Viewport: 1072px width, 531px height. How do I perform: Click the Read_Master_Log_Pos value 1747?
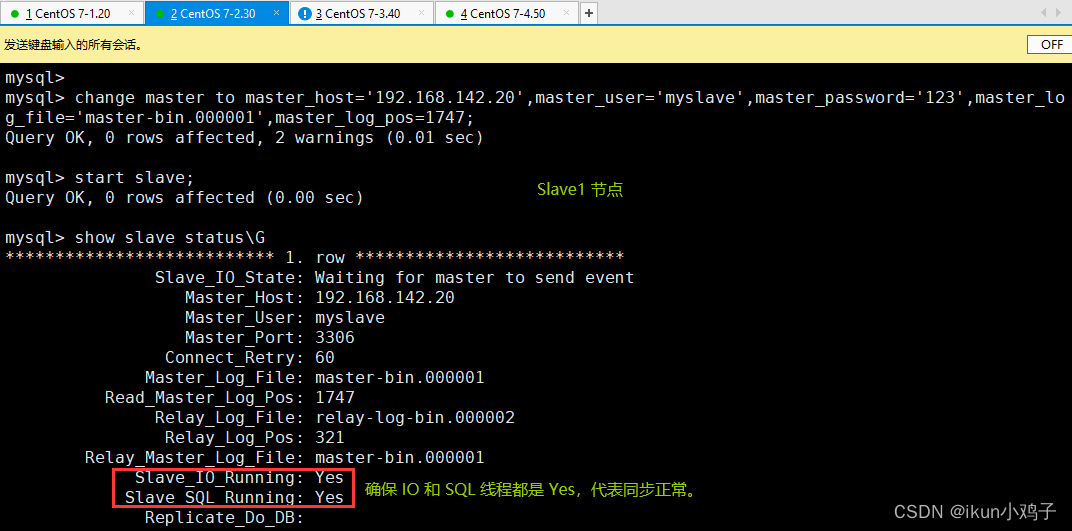(335, 397)
